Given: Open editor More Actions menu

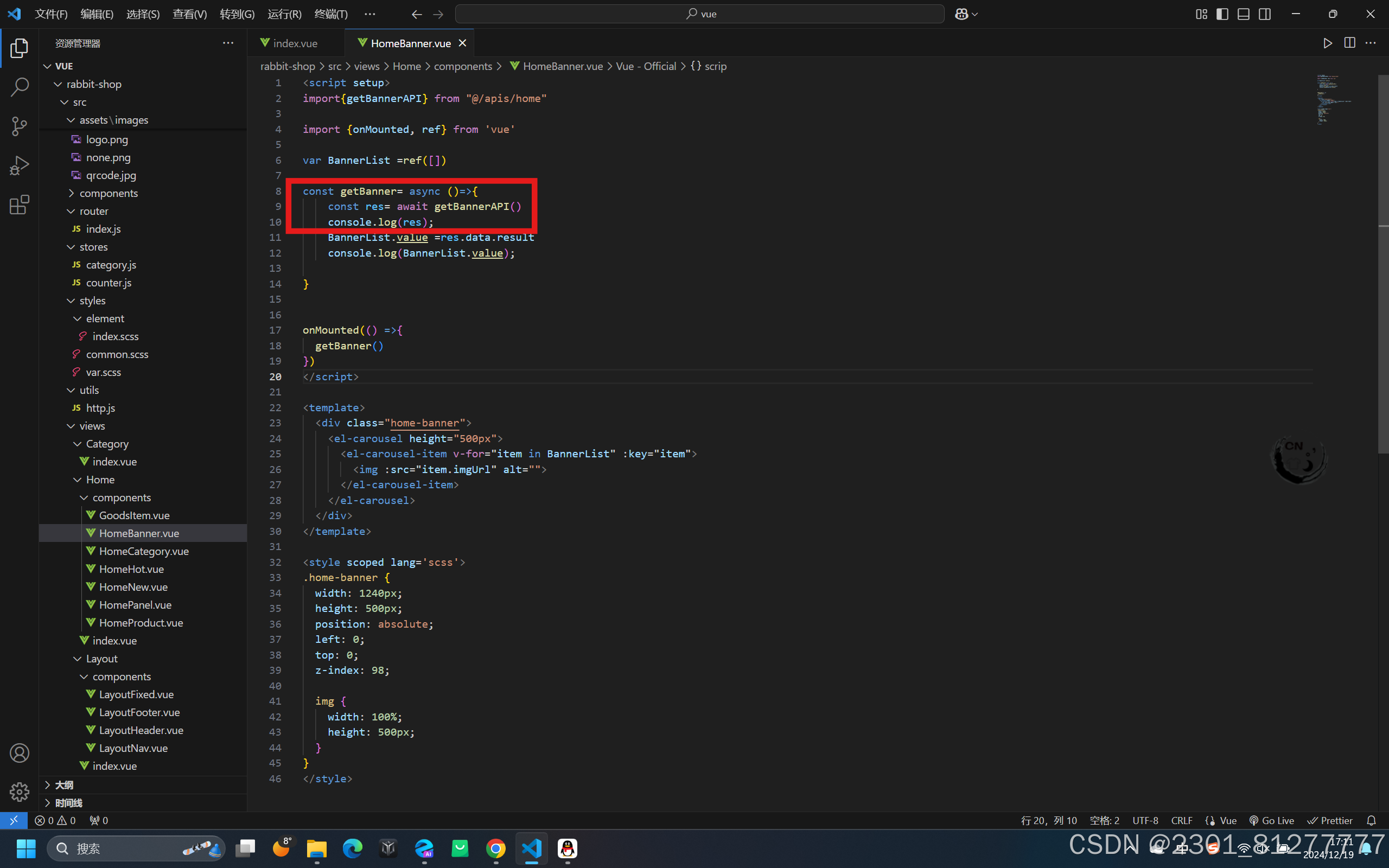Looking at the screenshot, I should [x=1371, y=43].
